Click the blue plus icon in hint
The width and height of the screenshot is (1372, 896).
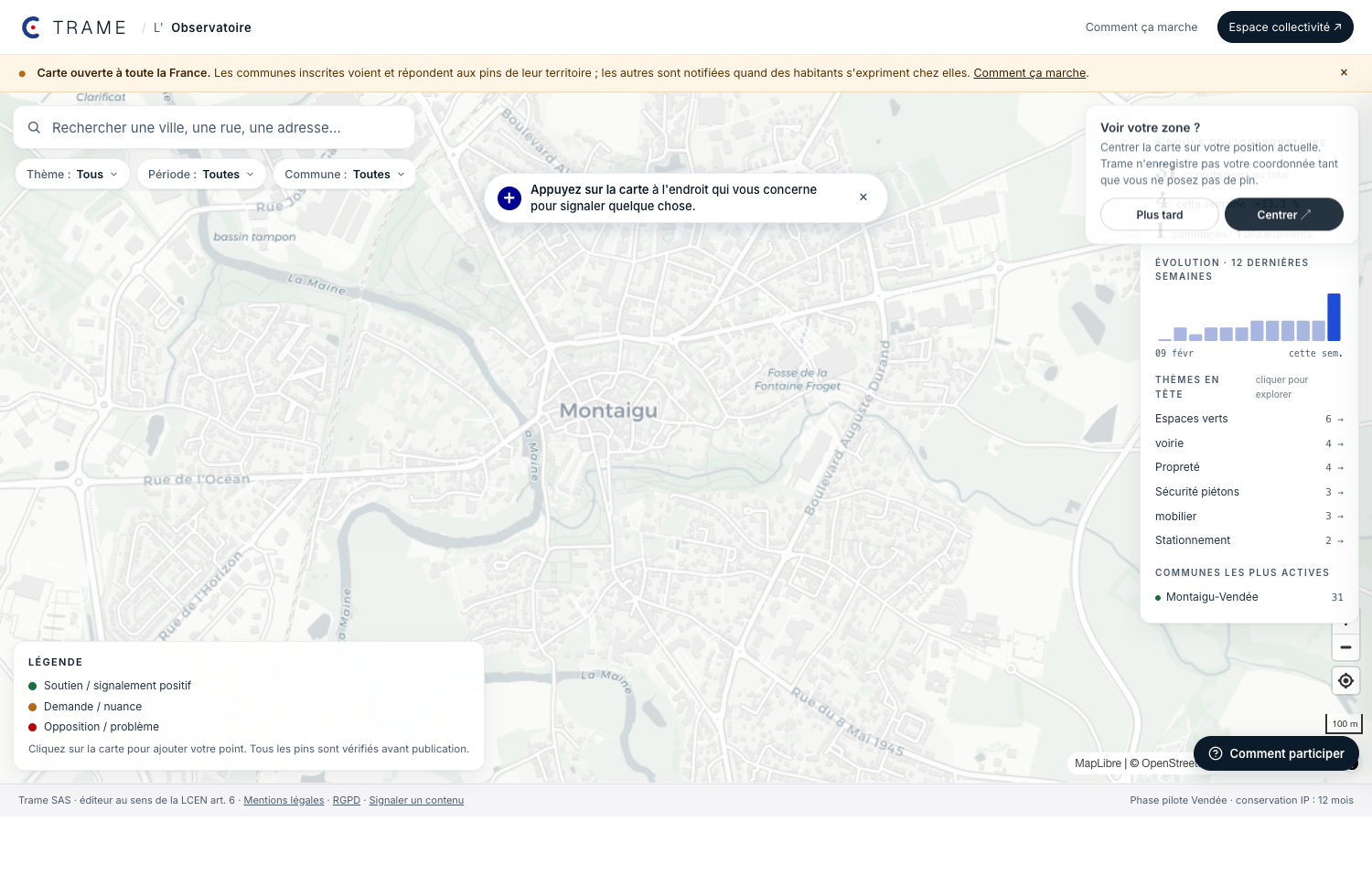(x=509, y=197)
